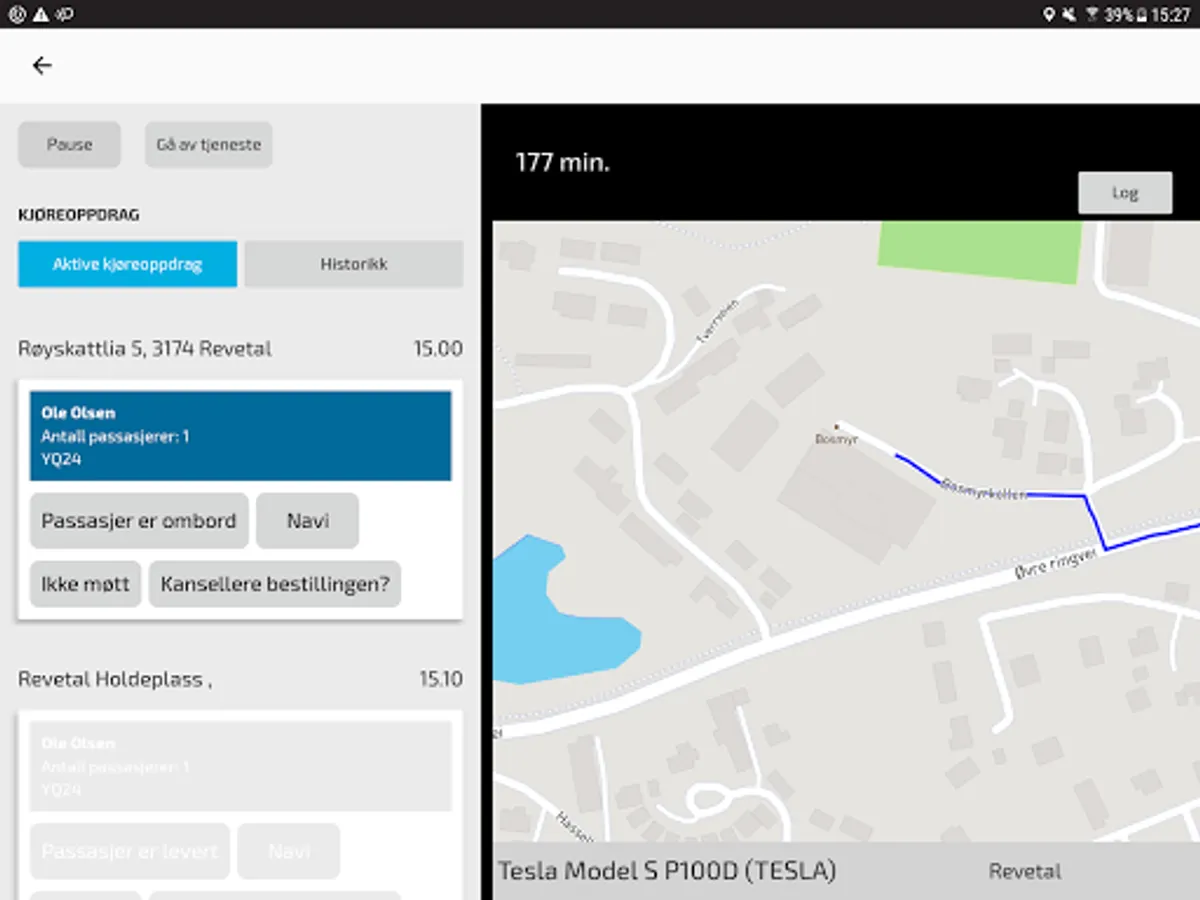Screen dimensions: 1200x900
Task: Click the Røyskattlia 5, 3174 Revetal address
Action: pyautogui.click(x=145, y=349)
